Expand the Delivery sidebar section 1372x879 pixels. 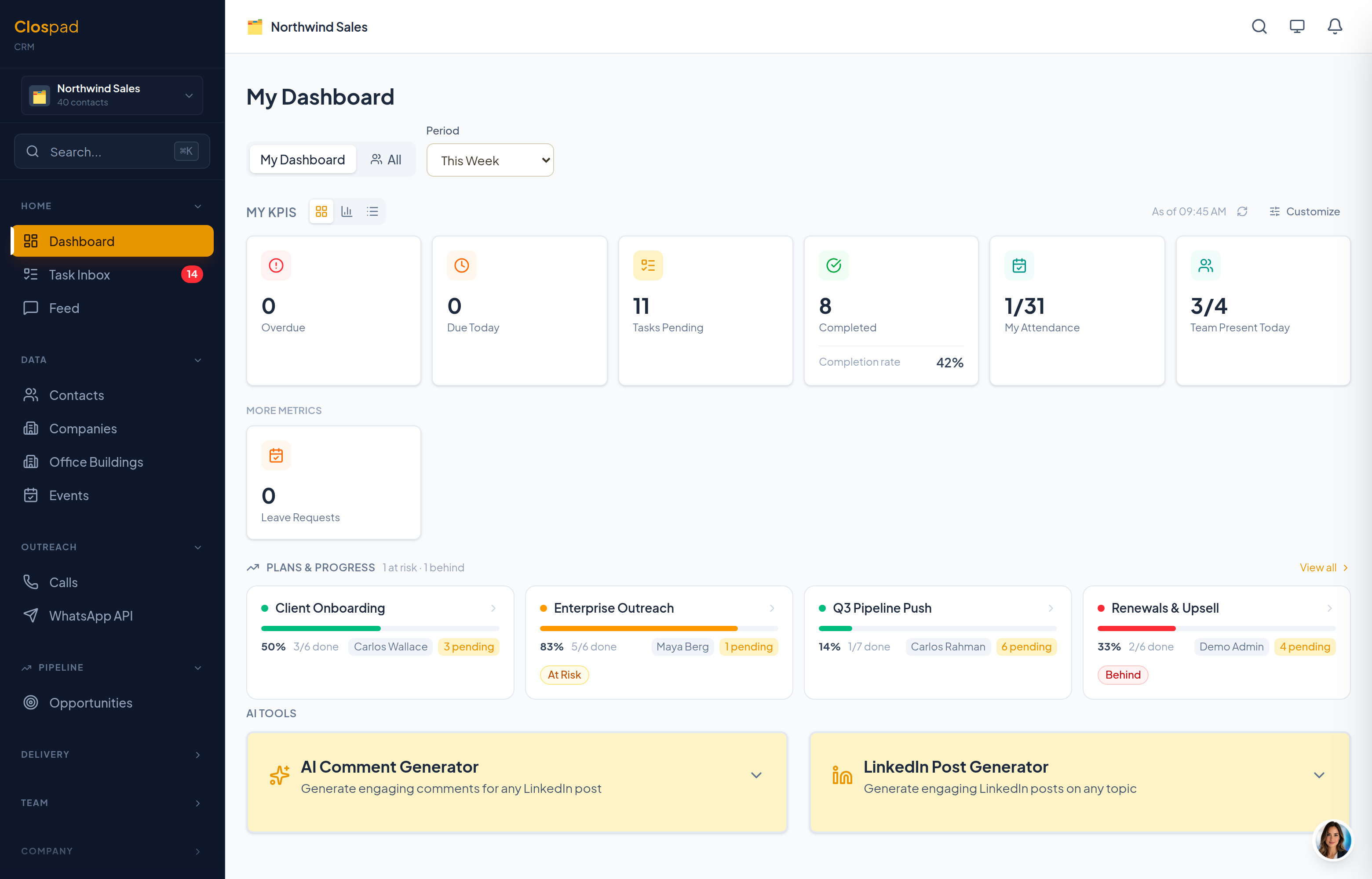click(x=113, y=755)
